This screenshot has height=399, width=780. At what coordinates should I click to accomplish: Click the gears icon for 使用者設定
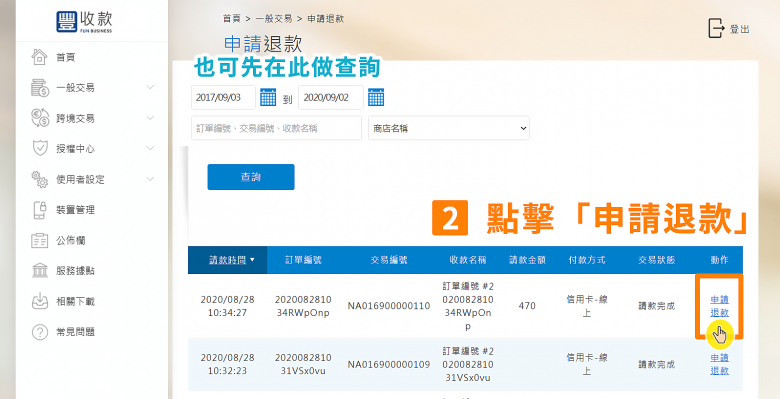point(39,179)
